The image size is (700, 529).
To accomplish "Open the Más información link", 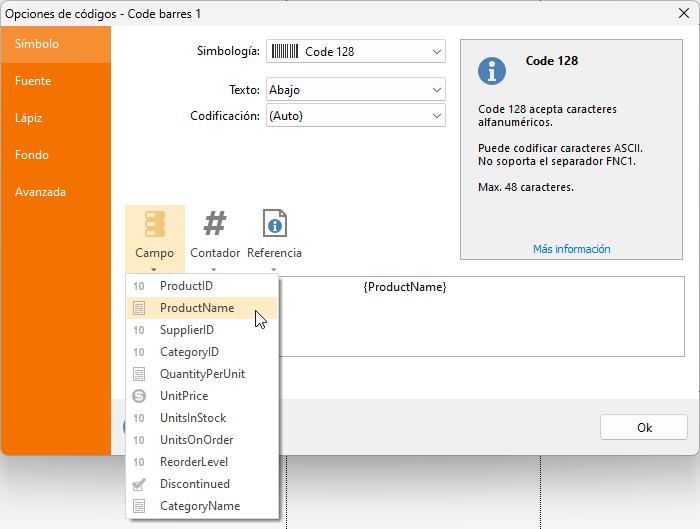I will click(571, 249).
